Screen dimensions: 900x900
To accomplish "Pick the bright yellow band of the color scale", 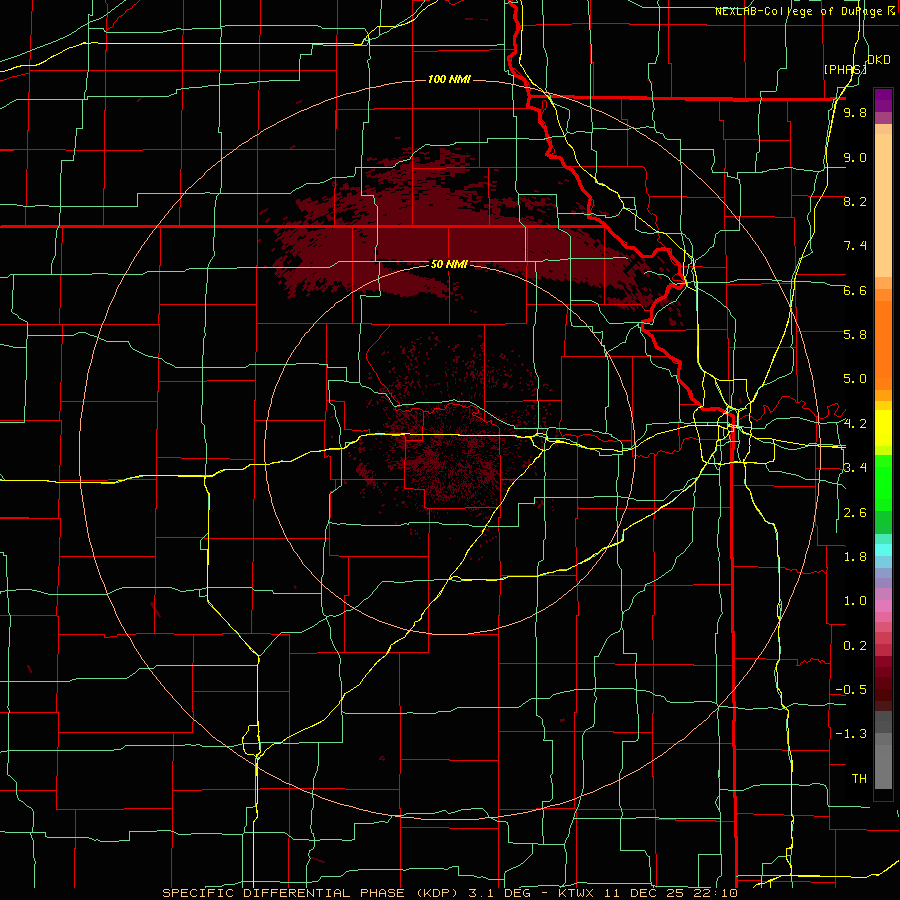I will point(883,428).
